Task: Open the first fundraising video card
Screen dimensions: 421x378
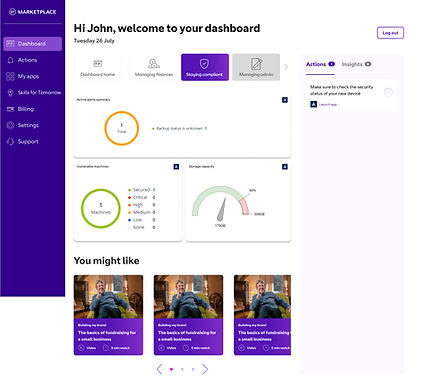Action: (108, 315)
